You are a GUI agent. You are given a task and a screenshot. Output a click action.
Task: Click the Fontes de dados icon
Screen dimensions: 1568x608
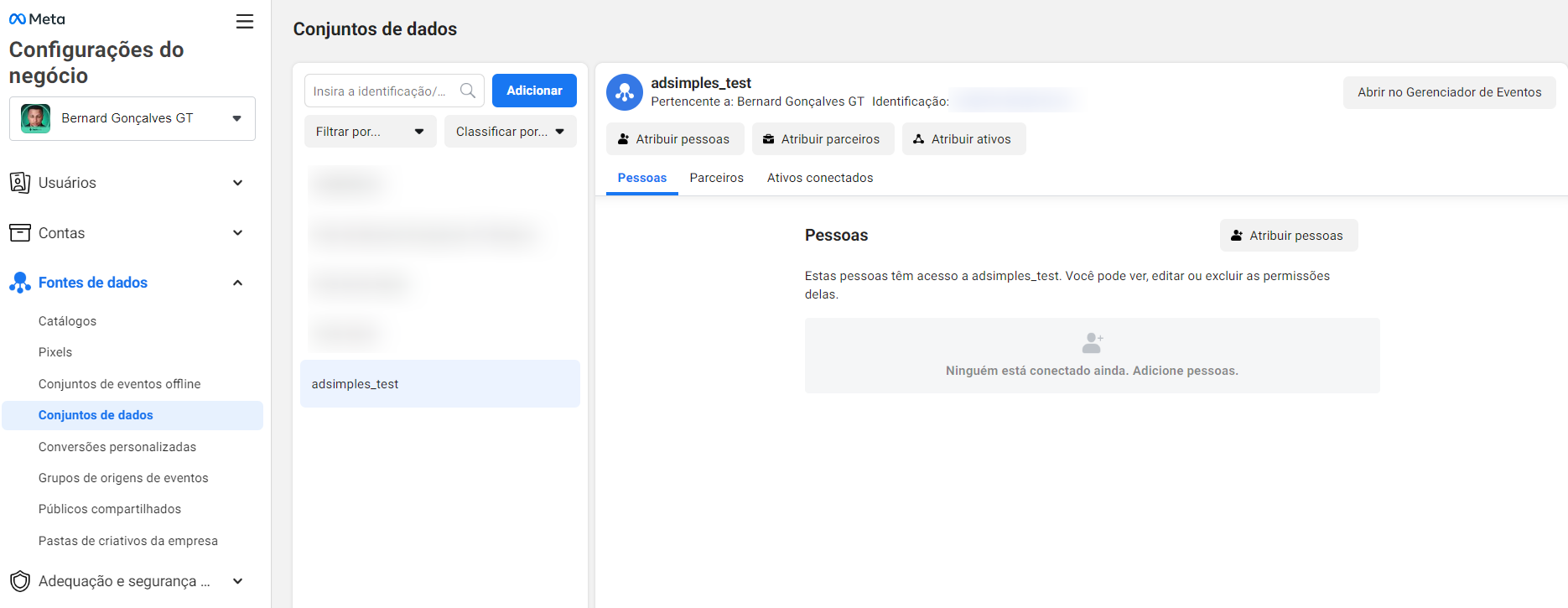click(x=20, y=283)
